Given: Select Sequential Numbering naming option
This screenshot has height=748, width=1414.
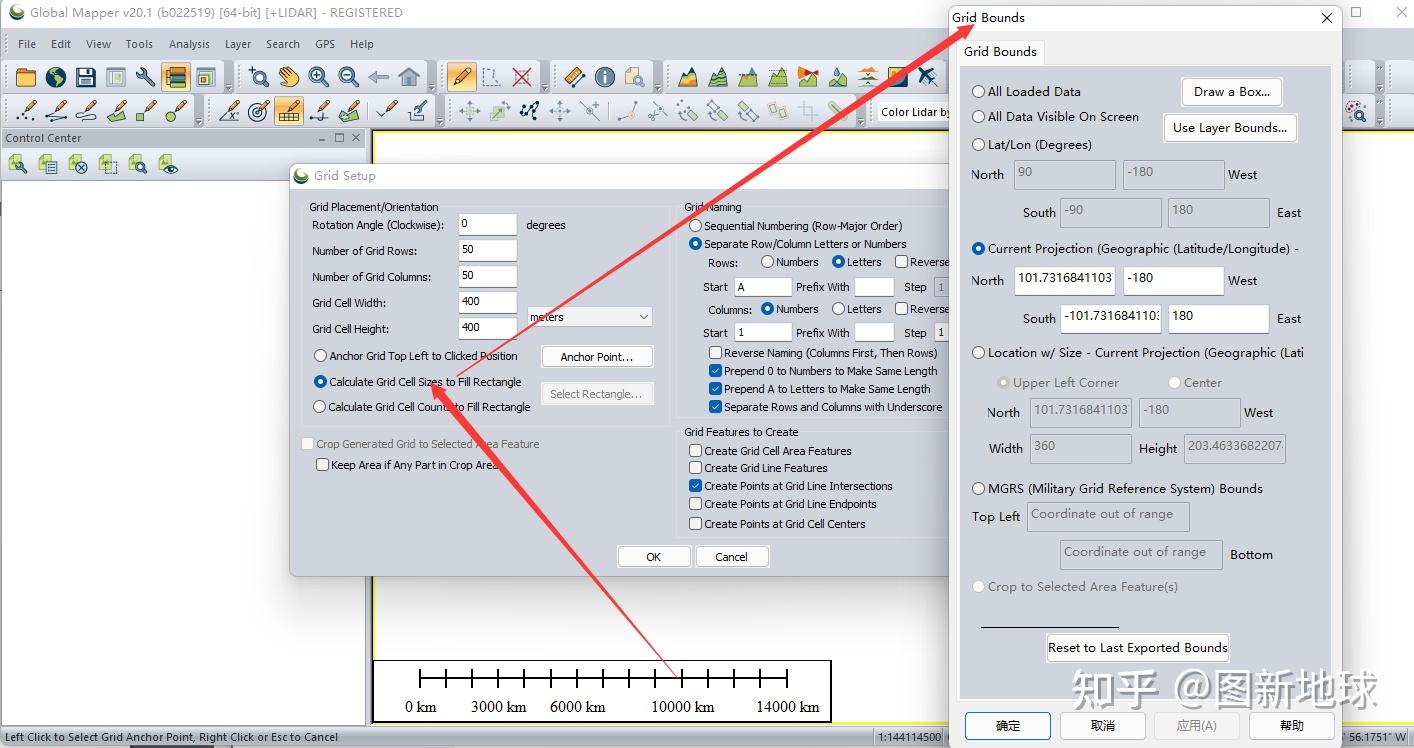Looking at the screenshot, I should [695, 226].
